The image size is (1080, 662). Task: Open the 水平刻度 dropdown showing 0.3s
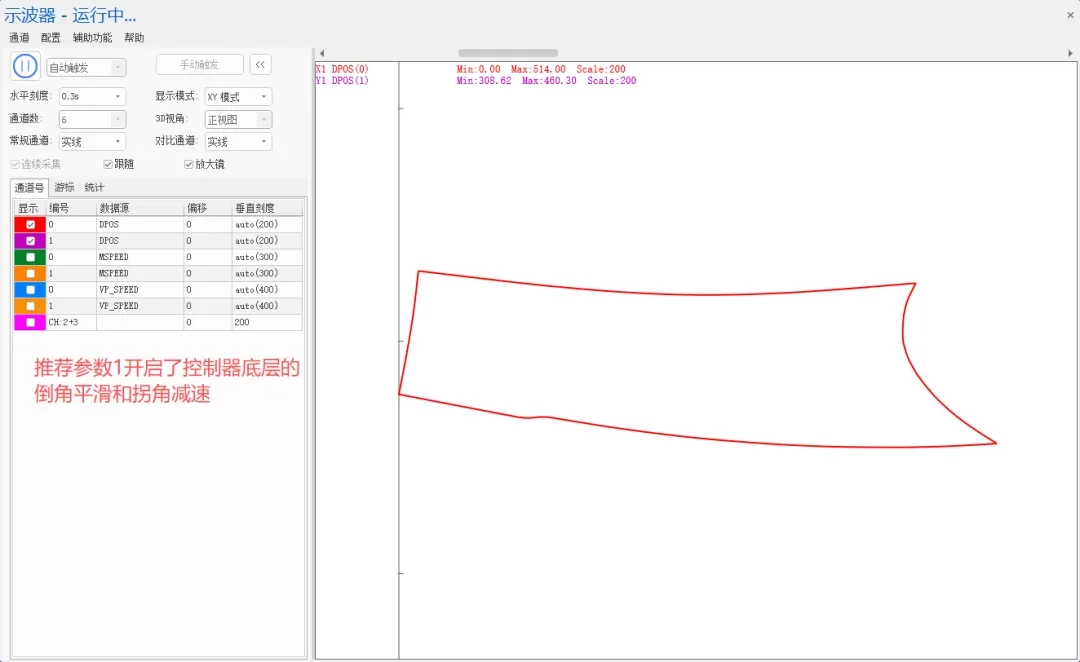pos(92,96)
